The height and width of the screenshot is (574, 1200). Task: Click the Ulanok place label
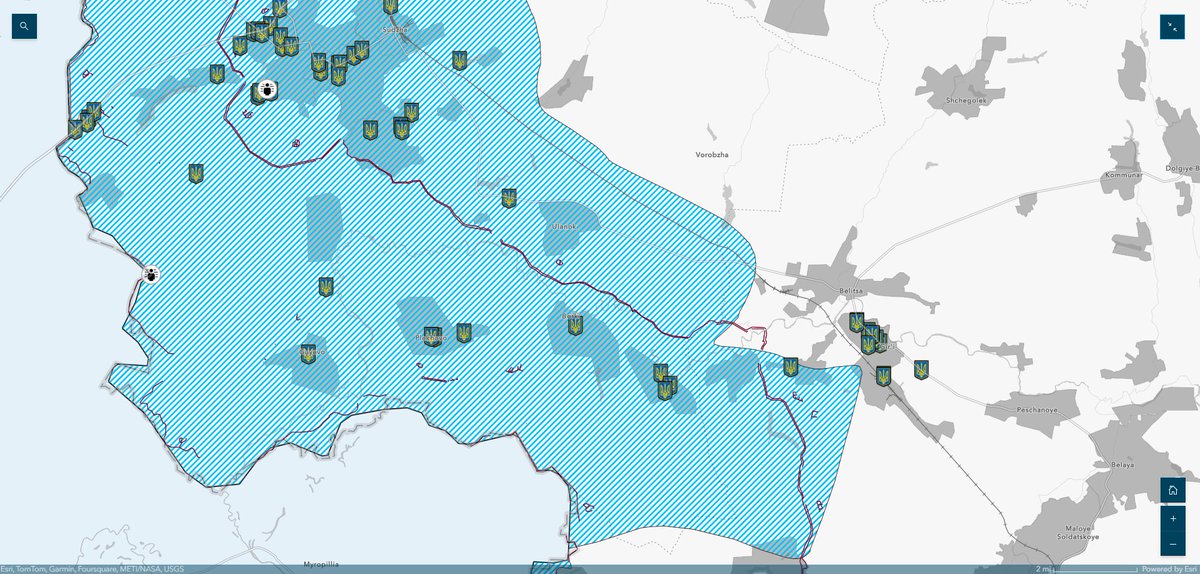tap(564, 227)
